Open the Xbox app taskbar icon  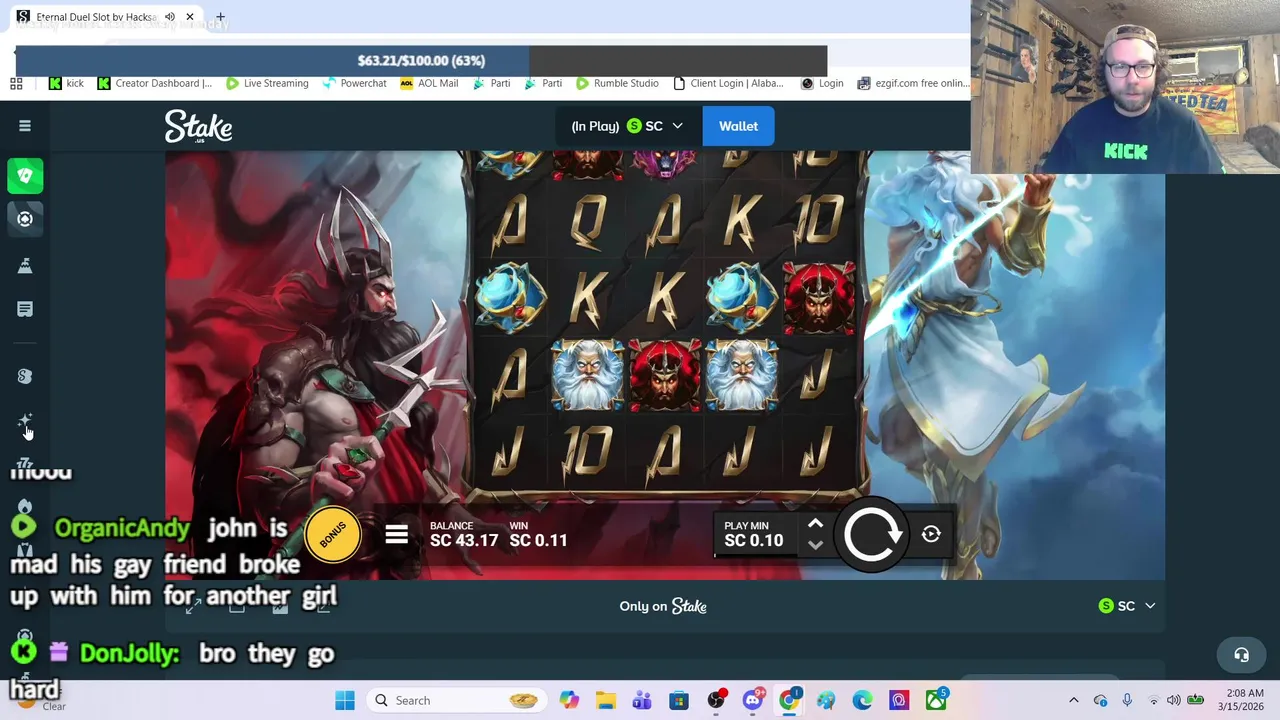click(x=936, y=700)
